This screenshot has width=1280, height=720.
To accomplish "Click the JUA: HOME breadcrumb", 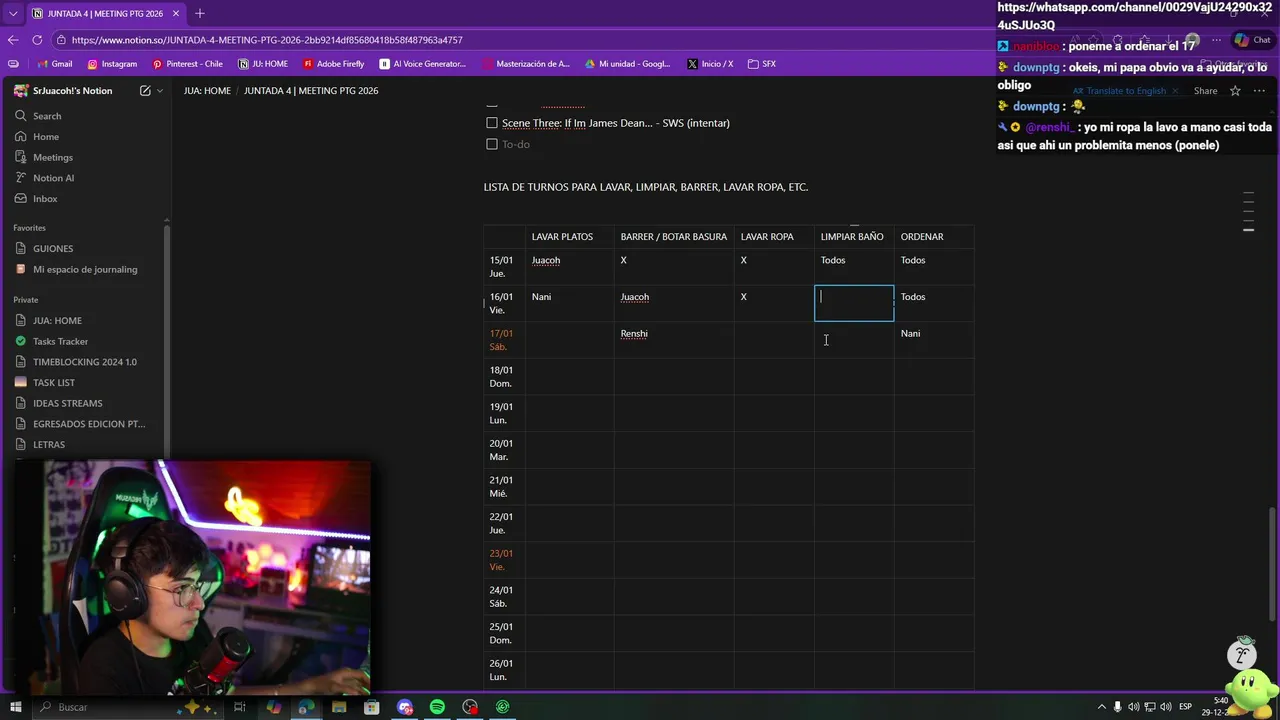I will coord(207,91).
